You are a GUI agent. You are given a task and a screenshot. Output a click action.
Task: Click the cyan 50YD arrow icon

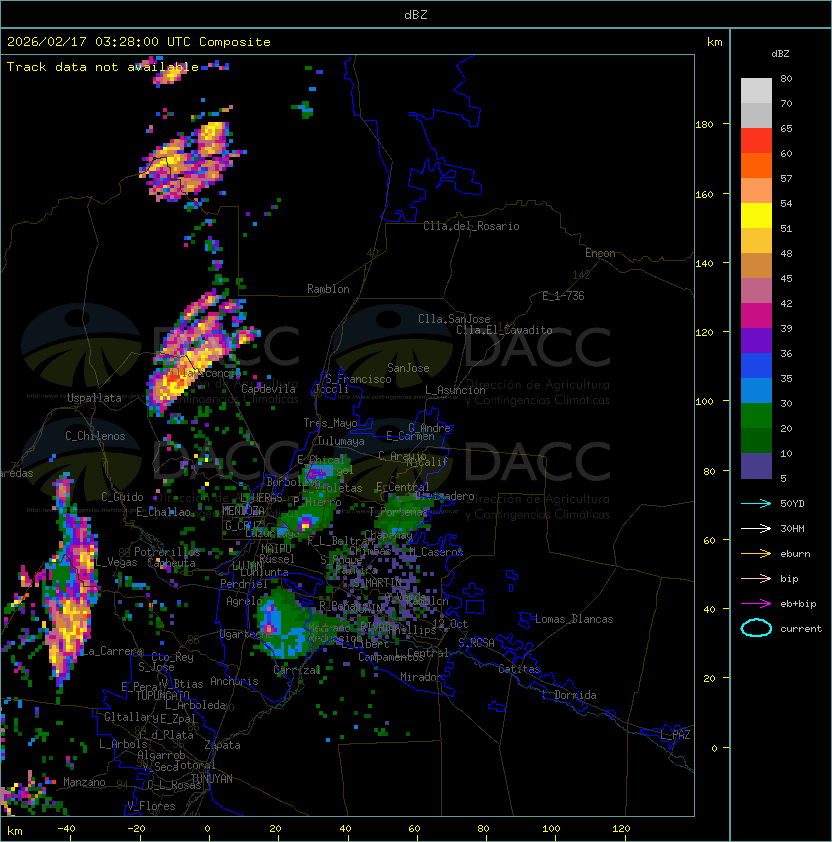[756, 503]
